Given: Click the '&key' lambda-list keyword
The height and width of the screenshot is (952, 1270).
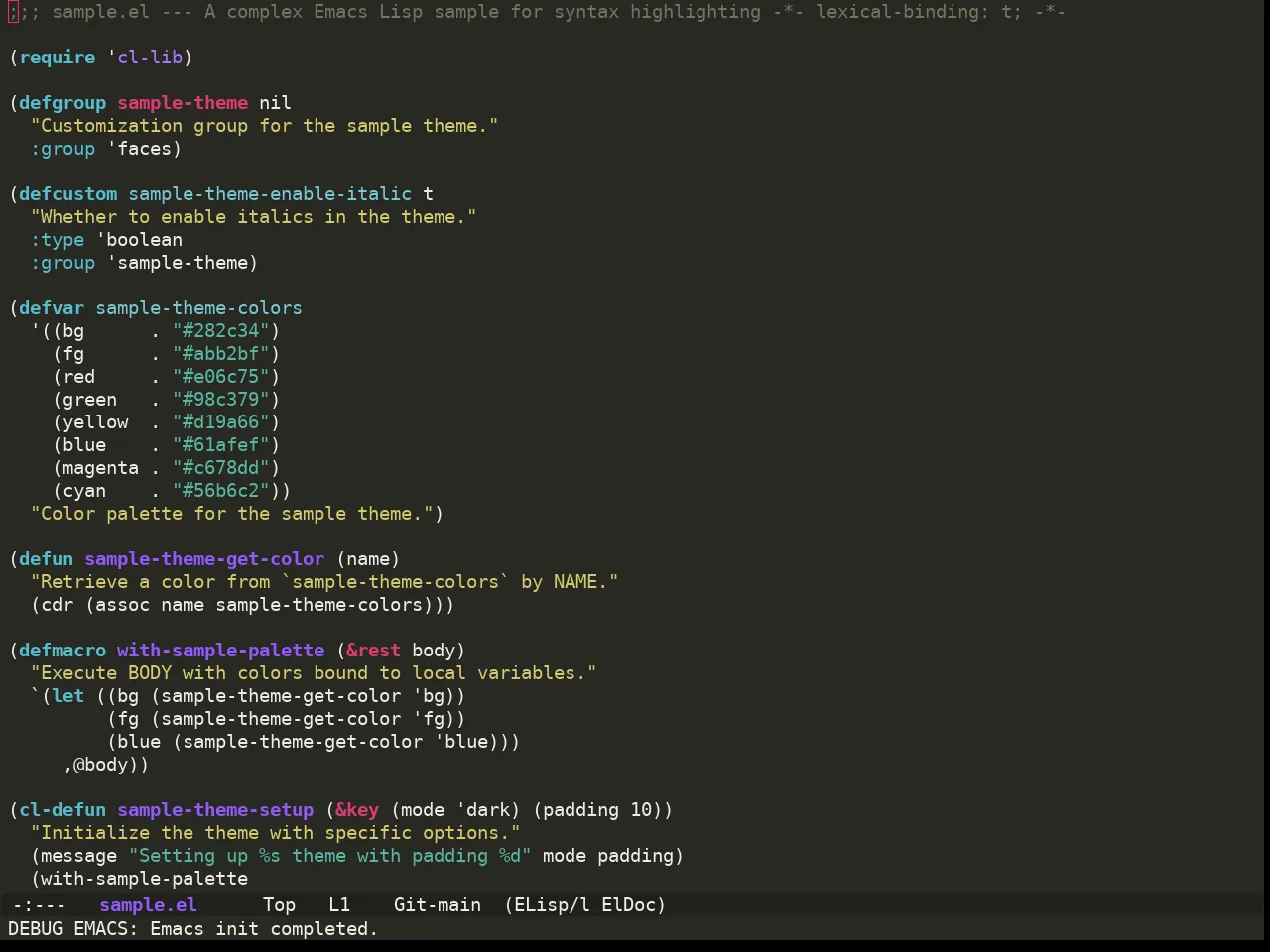Looking at the screenshot, I should click(x=357, y=810).
